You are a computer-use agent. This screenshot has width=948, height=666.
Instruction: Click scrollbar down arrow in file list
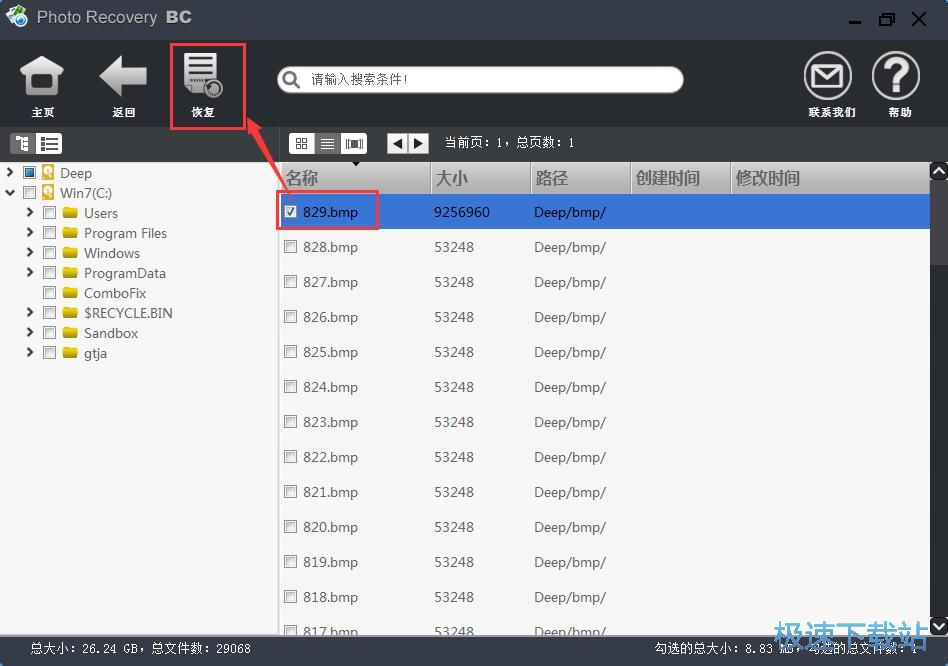tap(938, 626)
